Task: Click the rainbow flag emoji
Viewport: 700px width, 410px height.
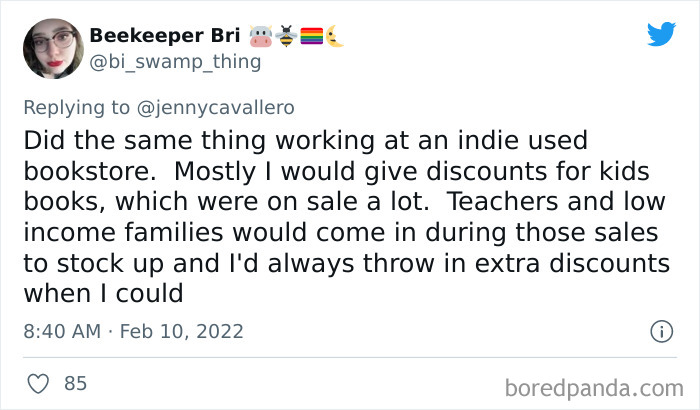Action: 310,37
